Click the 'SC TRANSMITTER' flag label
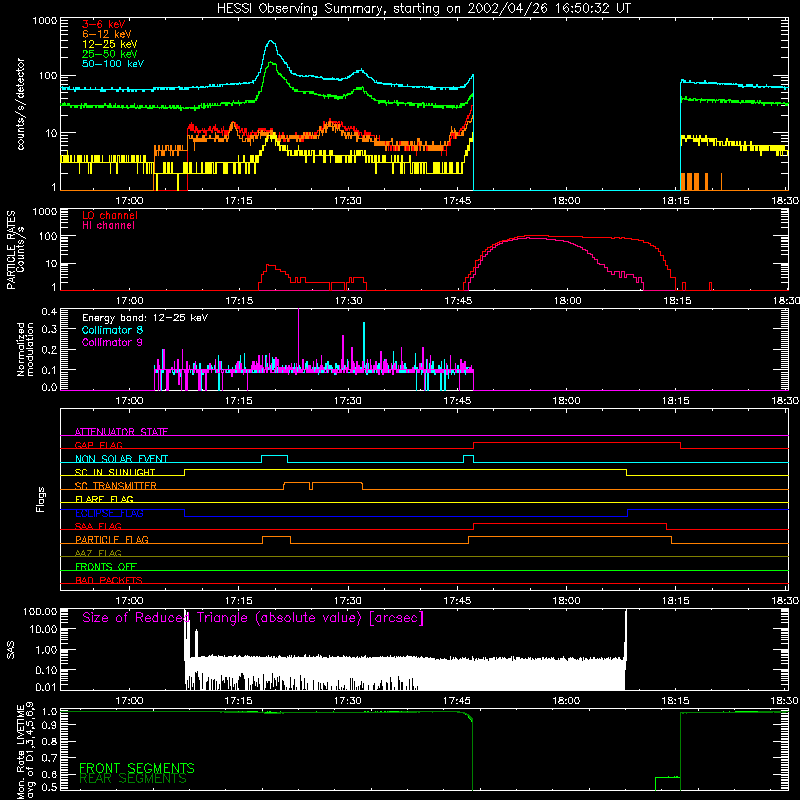The width and height of the screenshot is (800, 800). click(116, 486)
